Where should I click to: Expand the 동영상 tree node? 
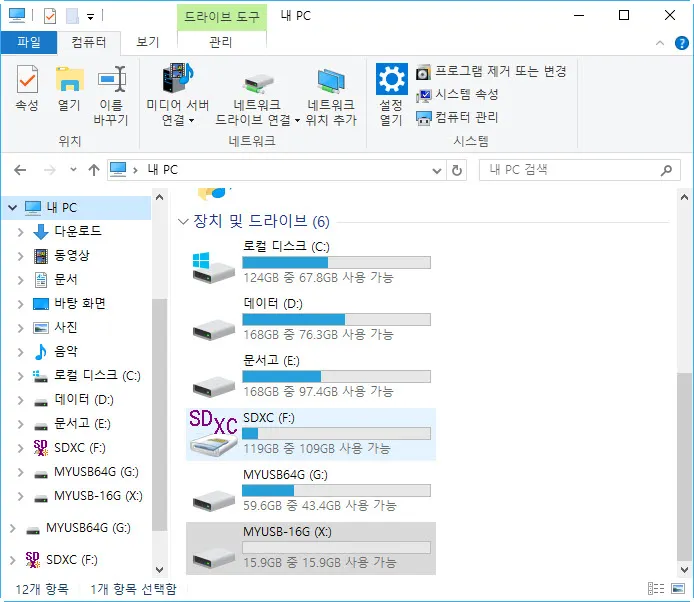coord(20,255)
